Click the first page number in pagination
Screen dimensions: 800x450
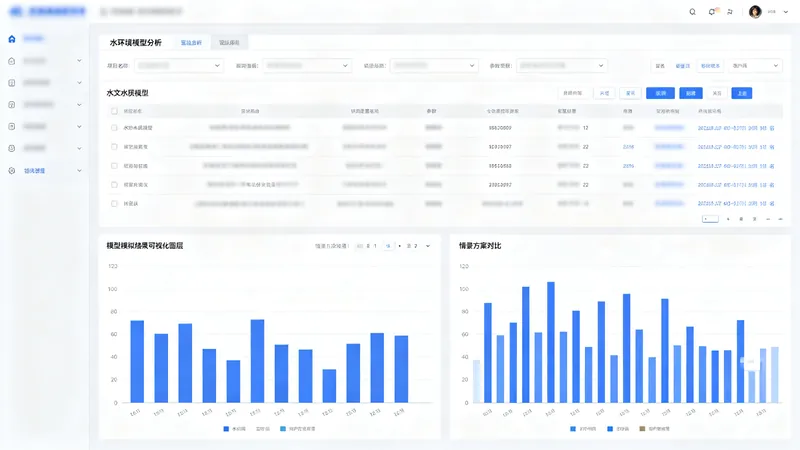pos(728,219)
